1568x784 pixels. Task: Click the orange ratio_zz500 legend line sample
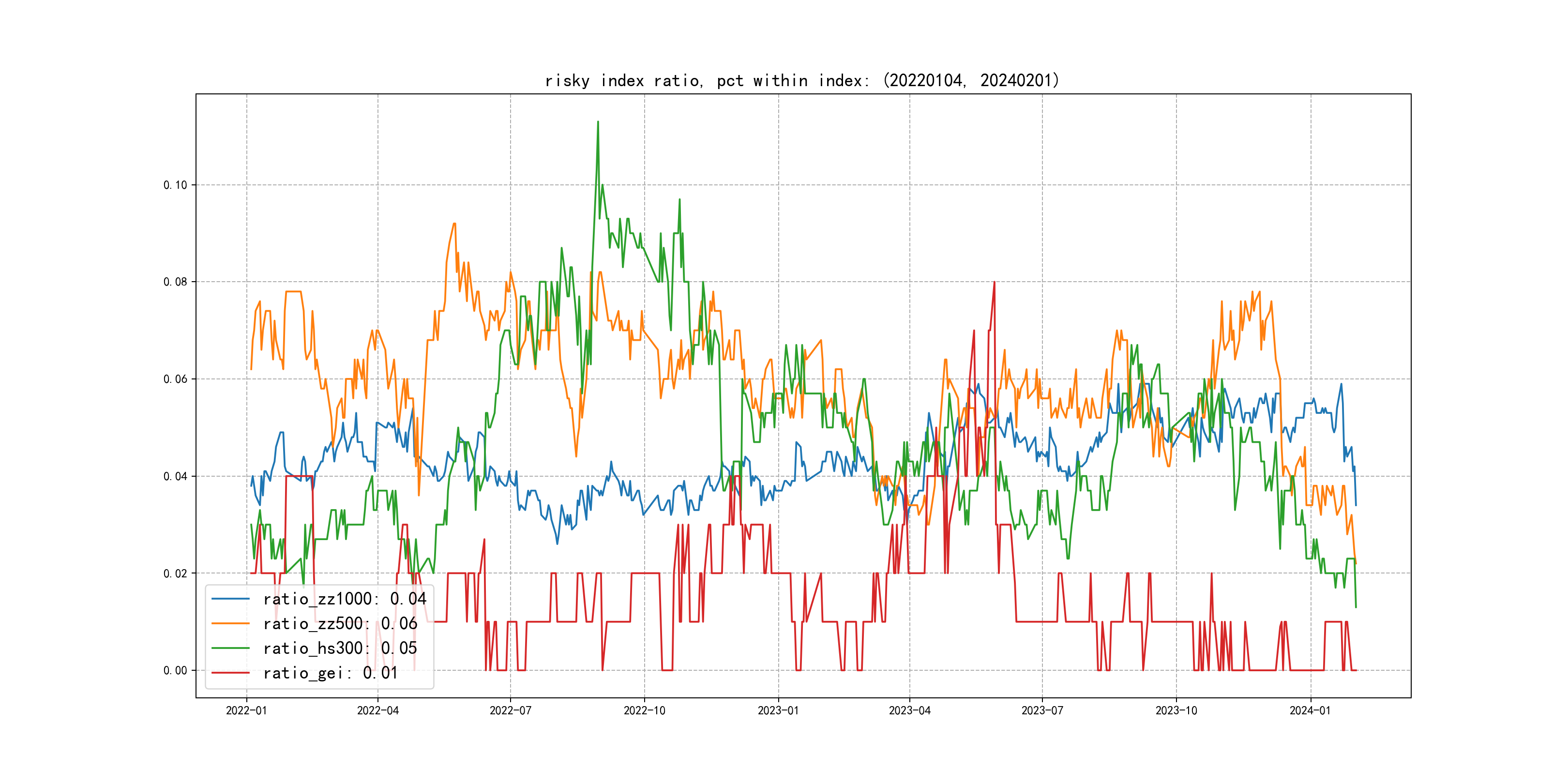point(230,623)
